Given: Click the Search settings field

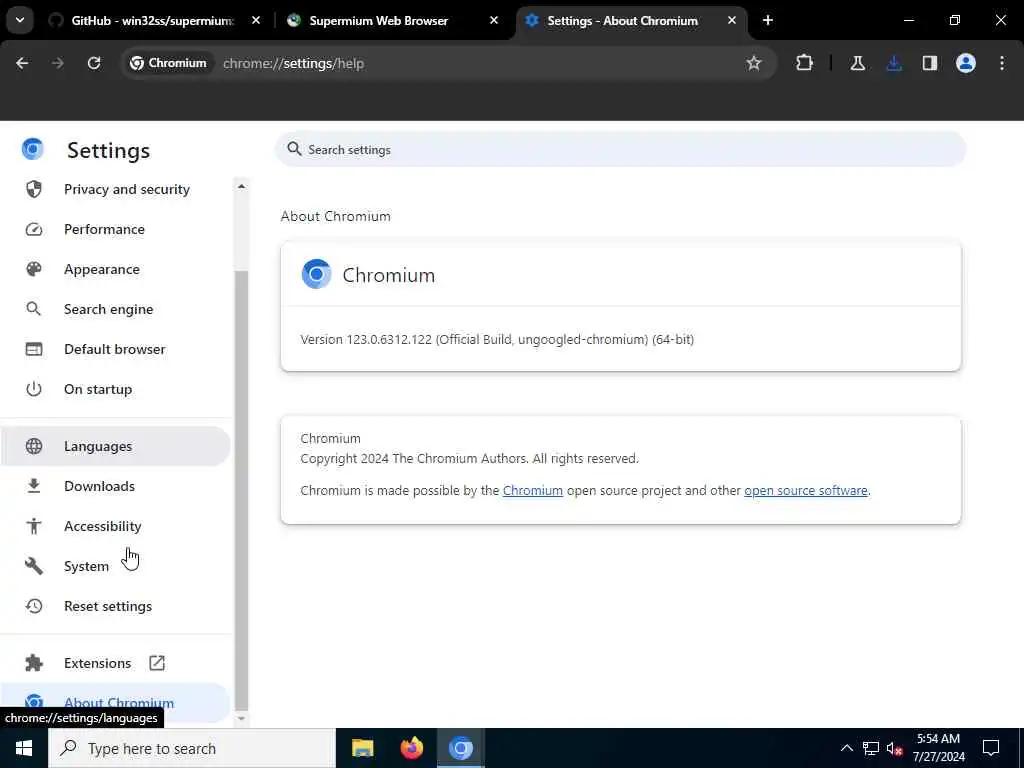Looking at the screenshot, I should 620,150.
